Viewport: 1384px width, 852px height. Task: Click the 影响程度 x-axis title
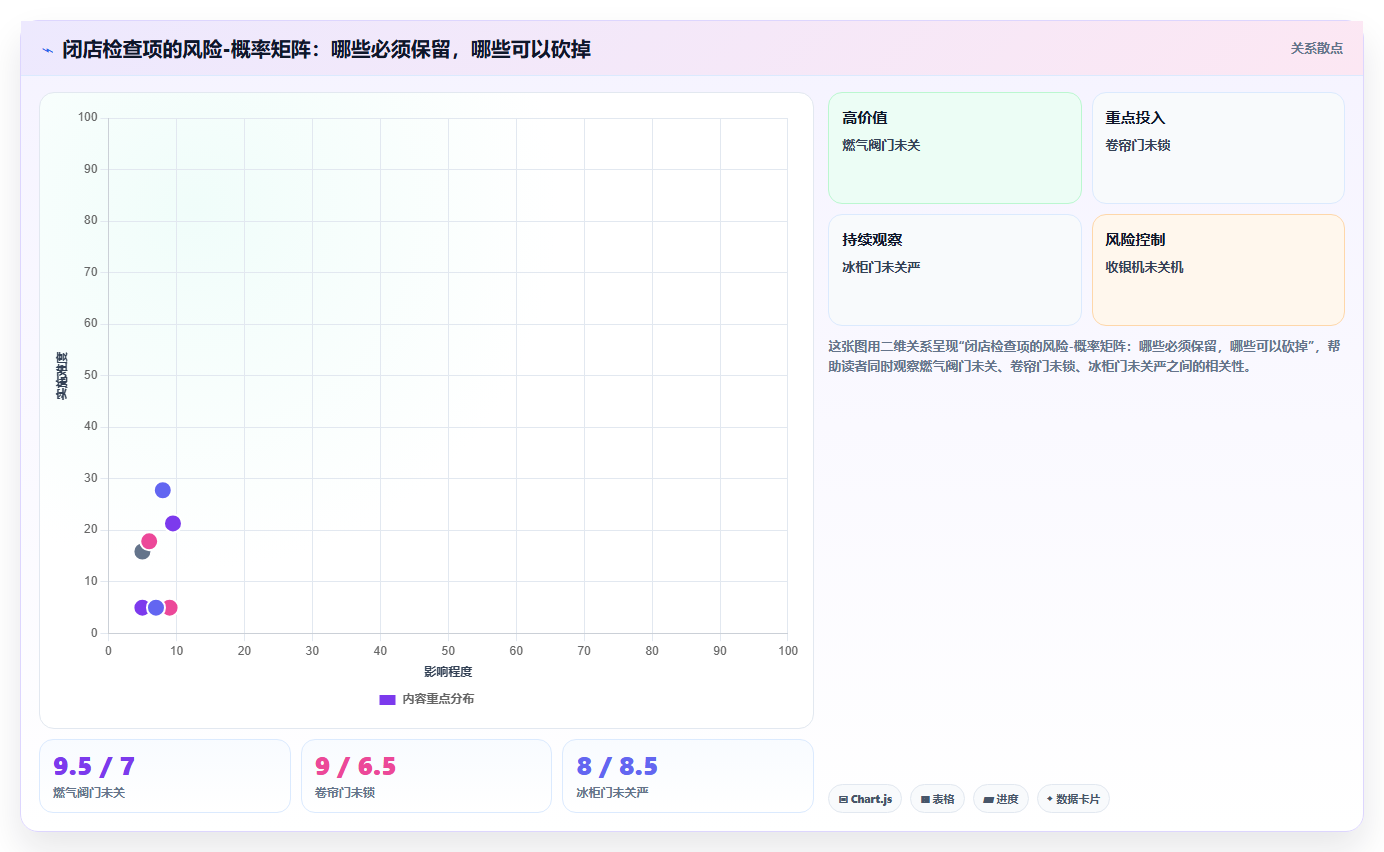coord(448,671)
